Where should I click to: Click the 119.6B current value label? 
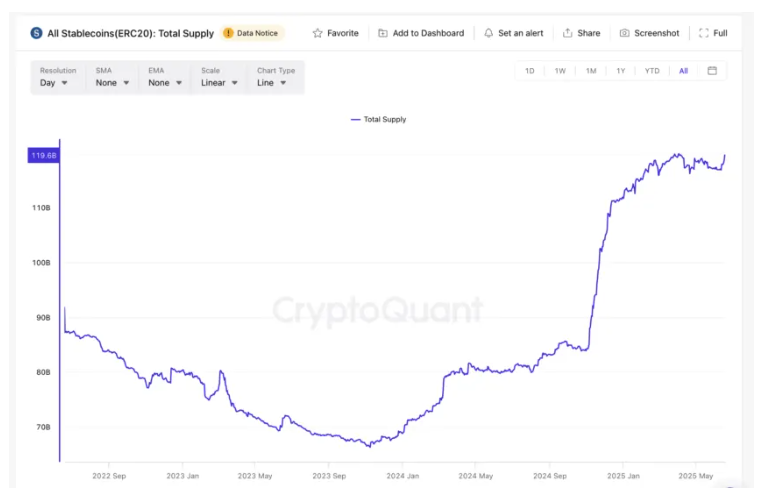tap(44, 155)
